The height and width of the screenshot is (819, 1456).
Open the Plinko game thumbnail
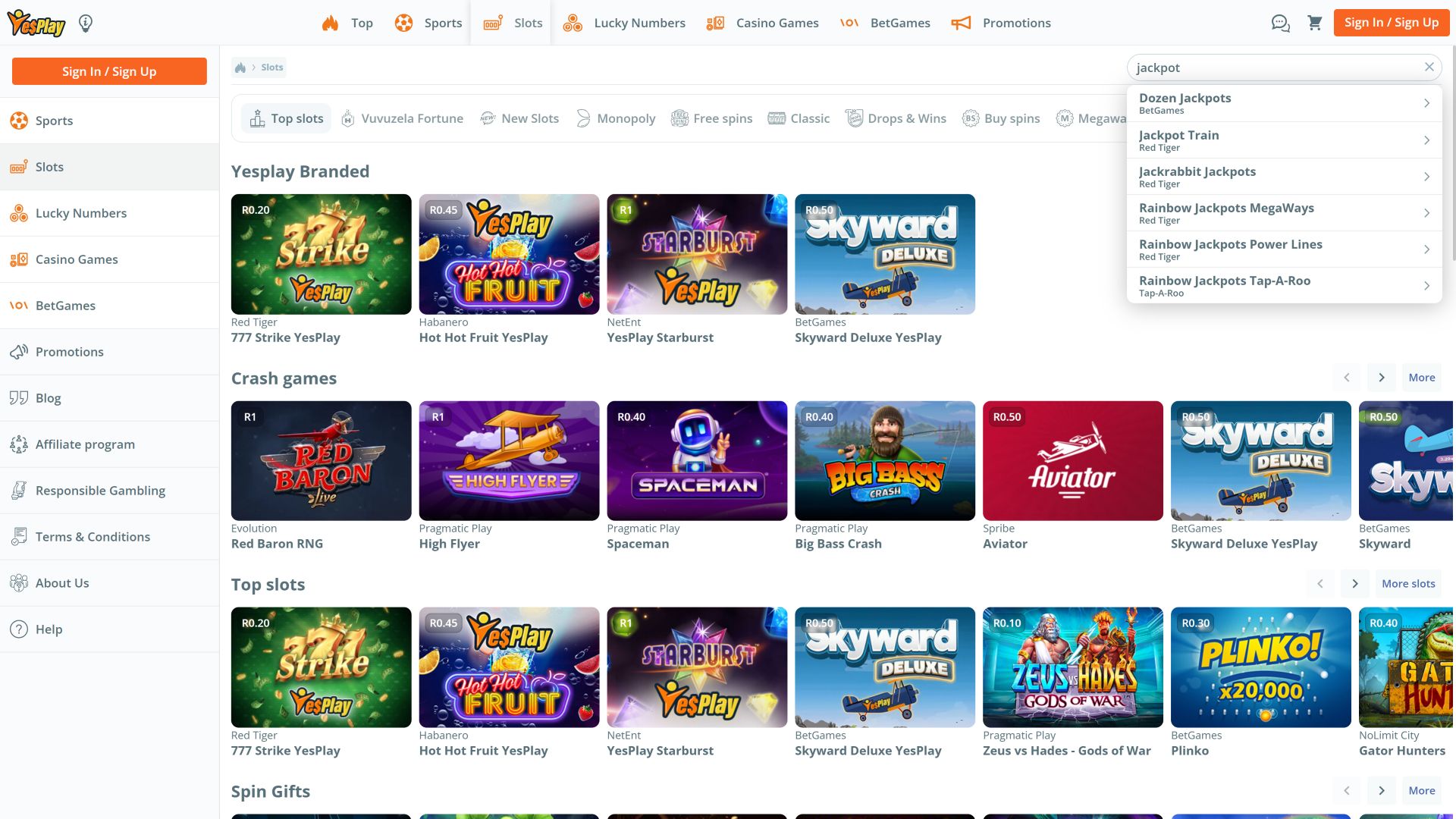point(1260,667)
